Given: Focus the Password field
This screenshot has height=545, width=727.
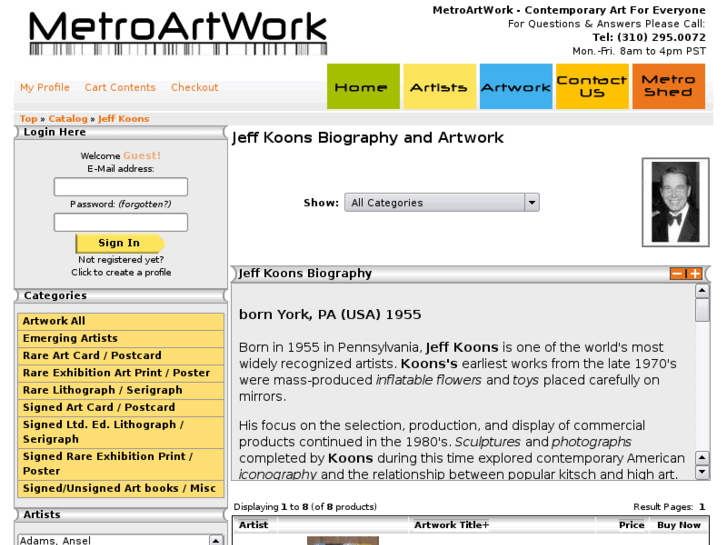Looking at the screenshot, I should (121, 222).
